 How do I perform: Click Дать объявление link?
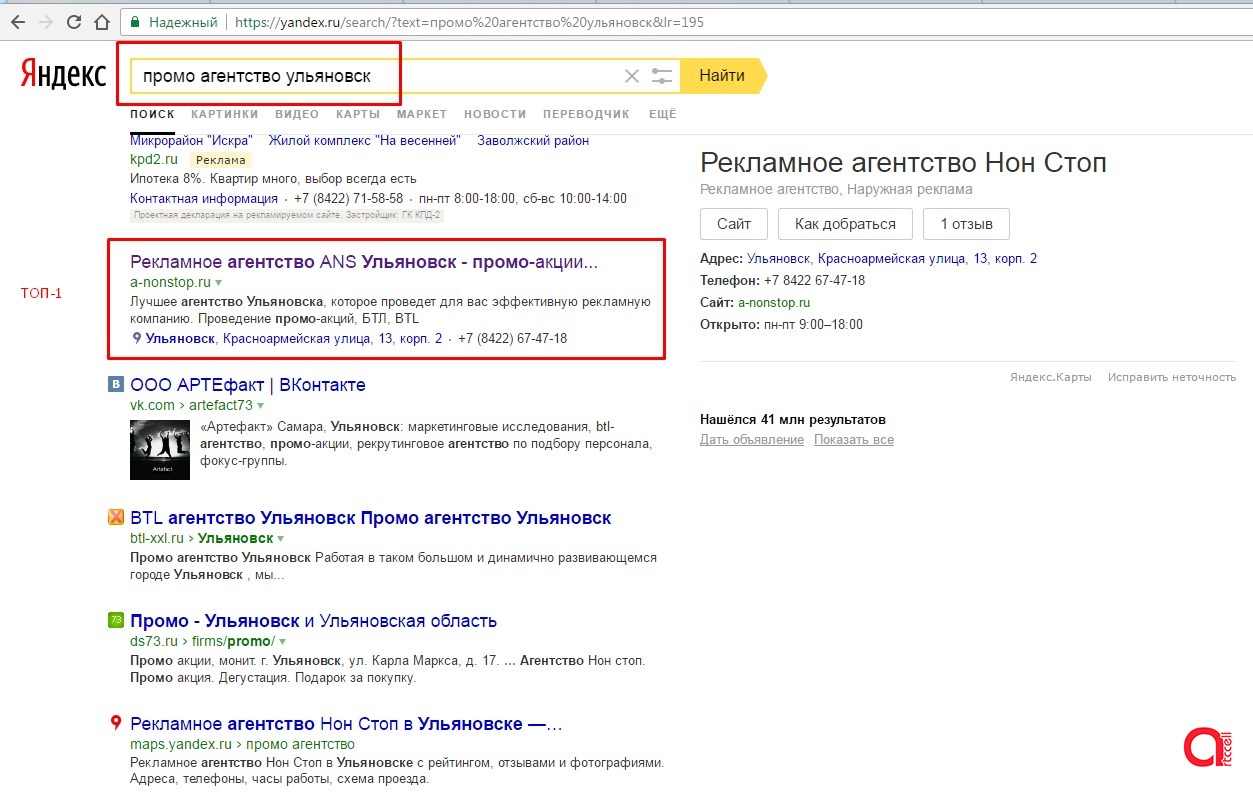click(x=752, y=440)
